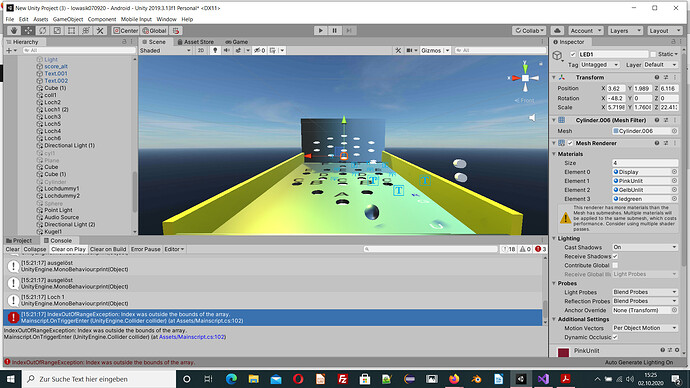Open the Layers dropdown
This screenshot has height=388, width=690.
(625, 30)
